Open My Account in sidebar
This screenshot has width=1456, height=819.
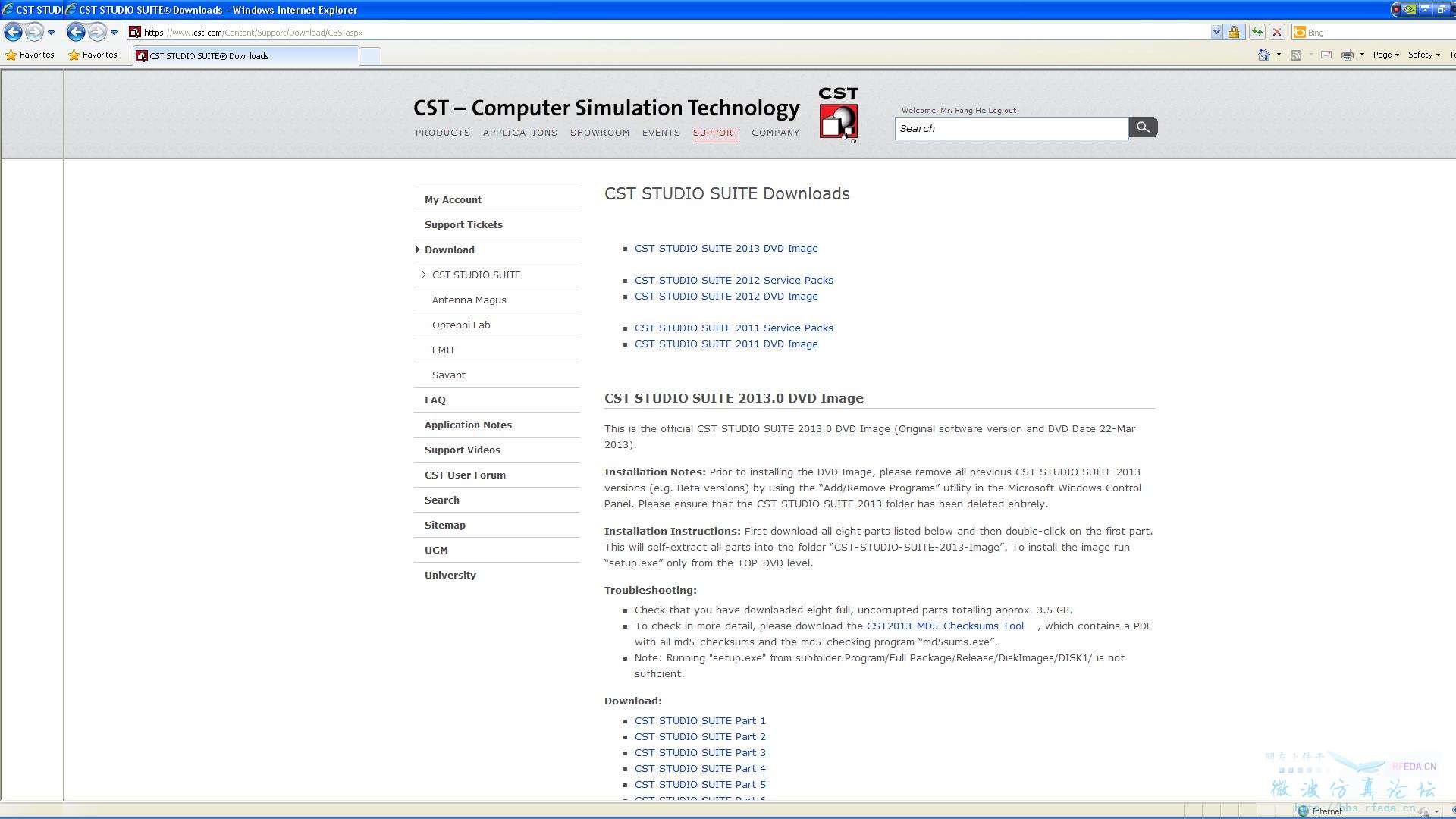(453, 199)
